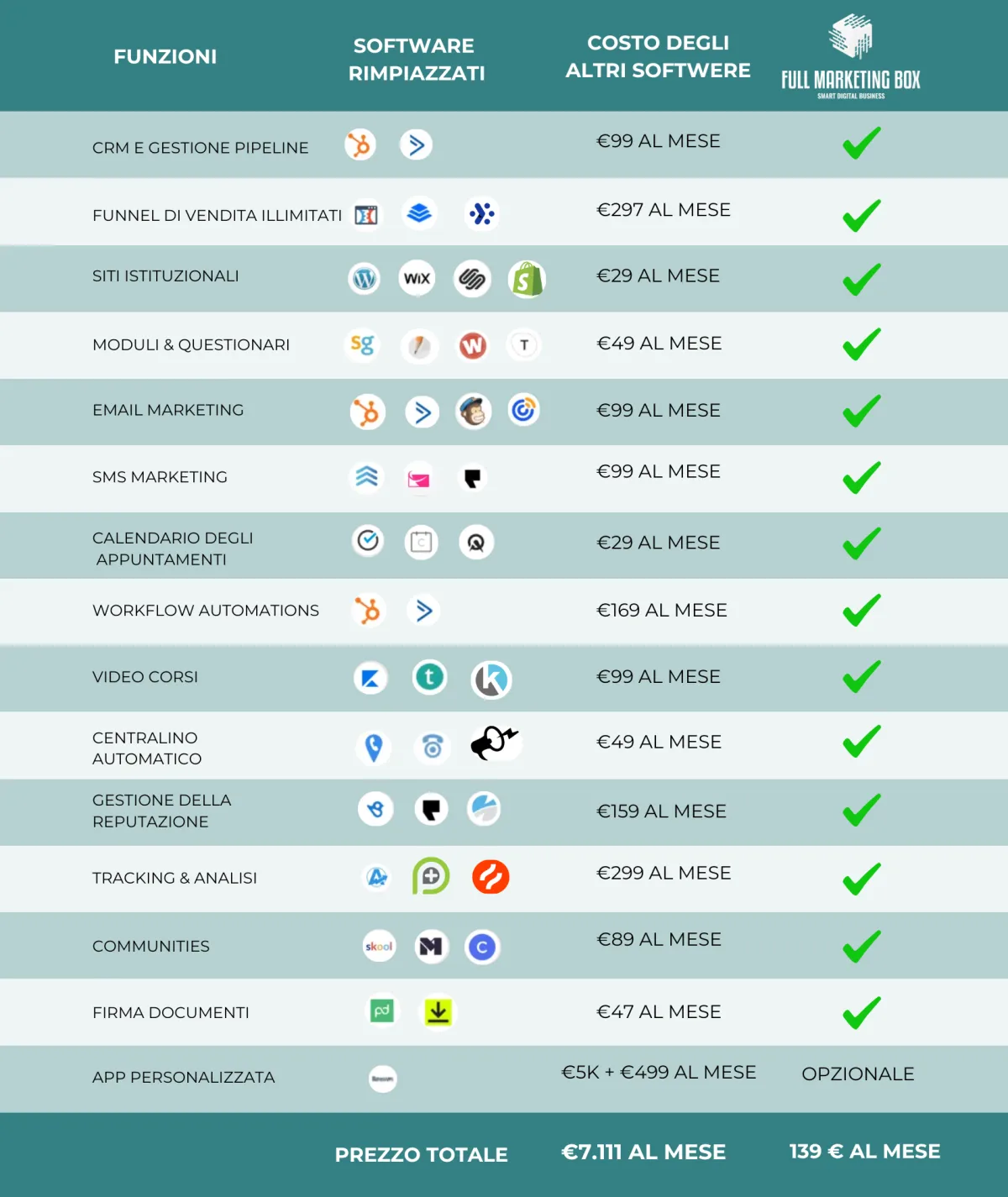1008x1197 pixels.
Task: Click the SOFTWARE RIMPIAZZATI column header
Action: pyautogui.click(x=417, y=59)
